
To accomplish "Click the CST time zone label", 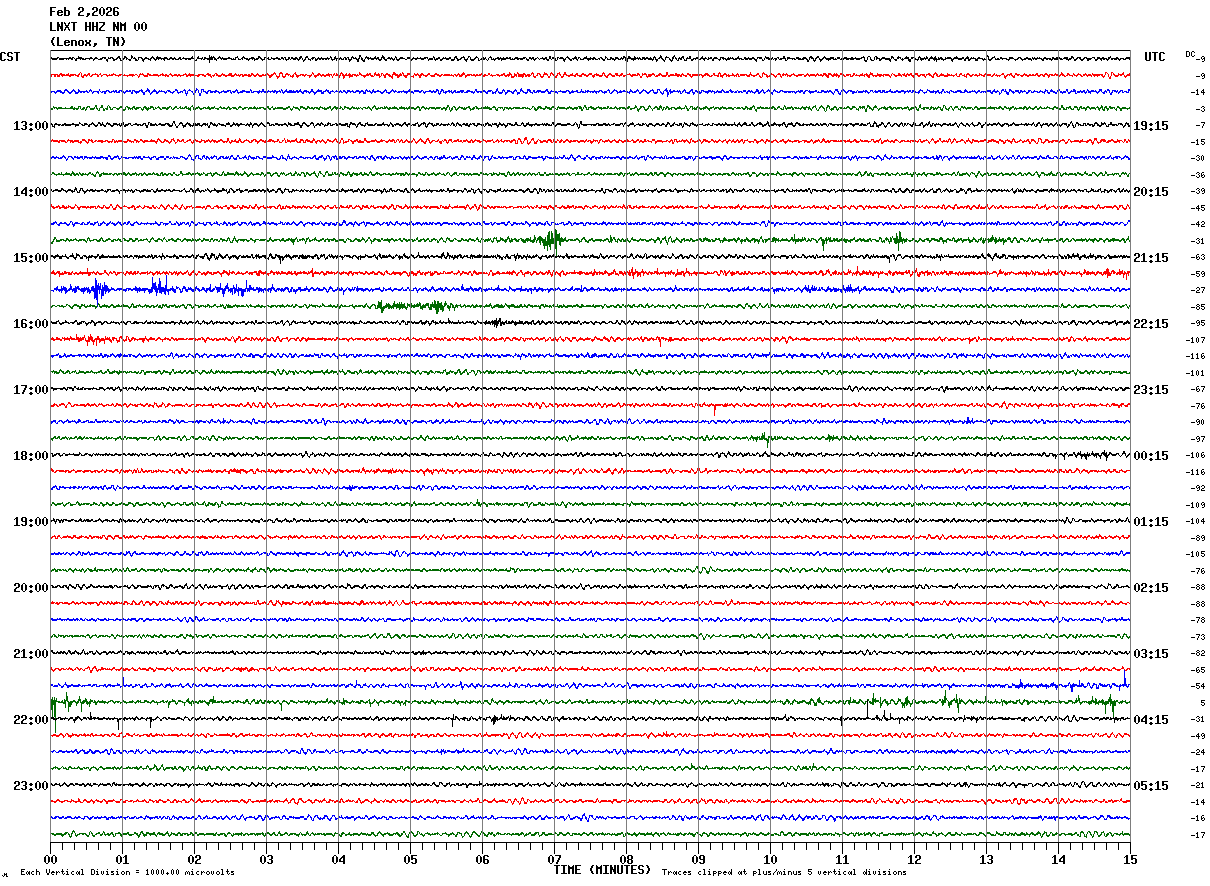I will point(10,57).
